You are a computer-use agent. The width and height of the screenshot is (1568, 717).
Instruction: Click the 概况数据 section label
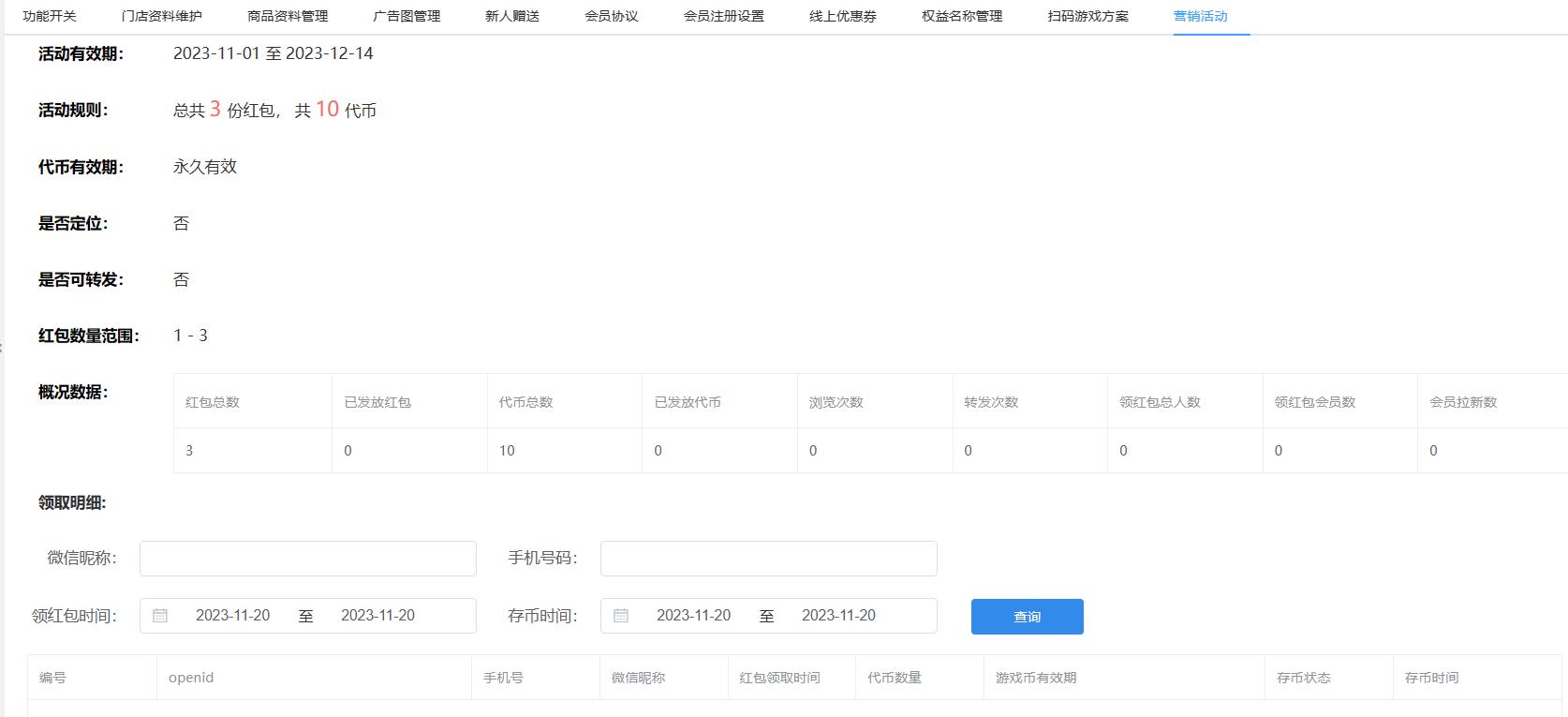73,392
